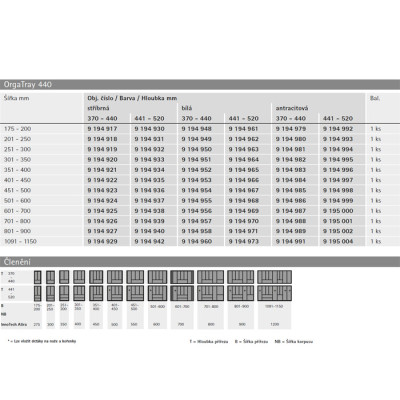
Task: Select width row label 1091 - 1150
Action: click(x=20, y=241)
